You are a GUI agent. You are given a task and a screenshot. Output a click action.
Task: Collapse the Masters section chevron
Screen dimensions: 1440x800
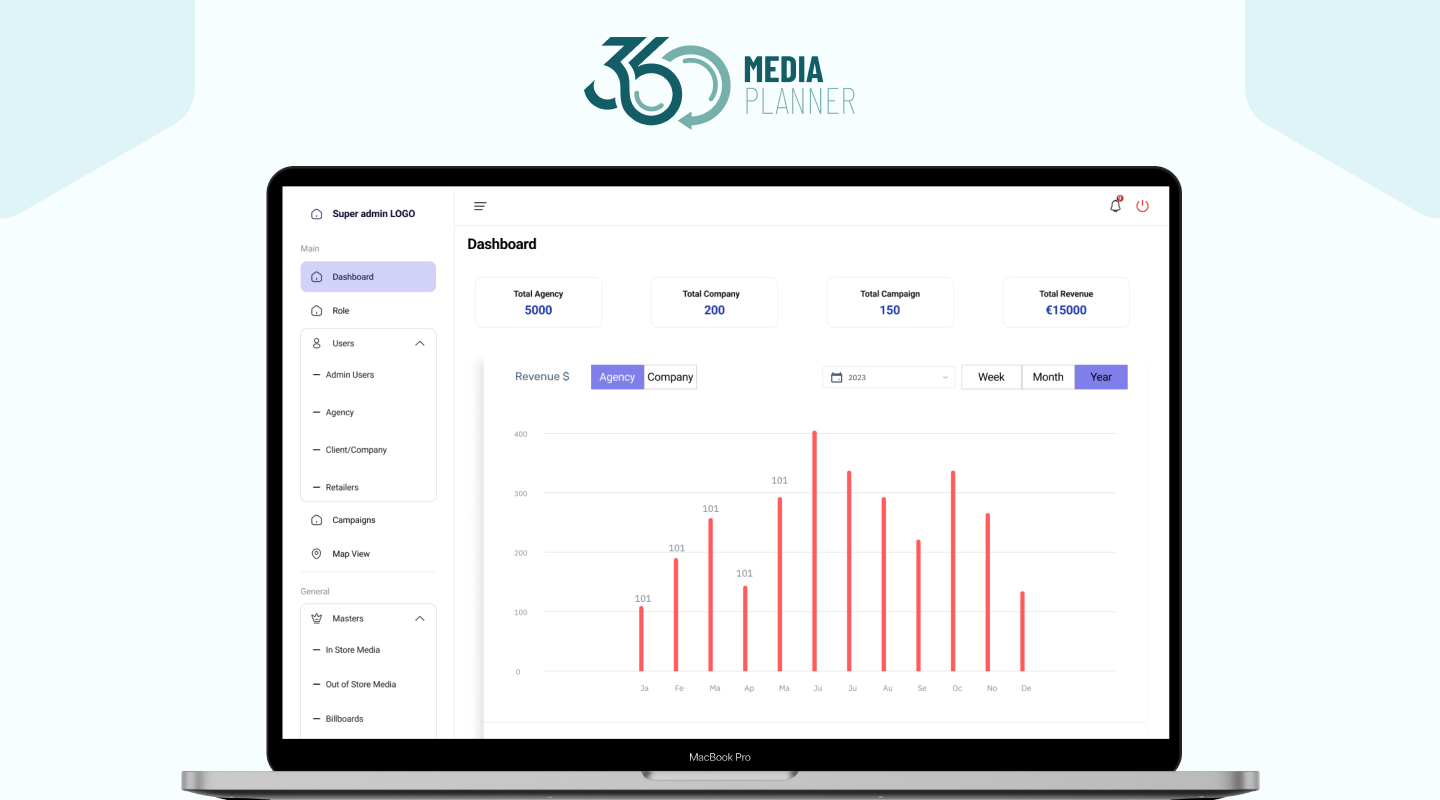[x=419, y=619]
